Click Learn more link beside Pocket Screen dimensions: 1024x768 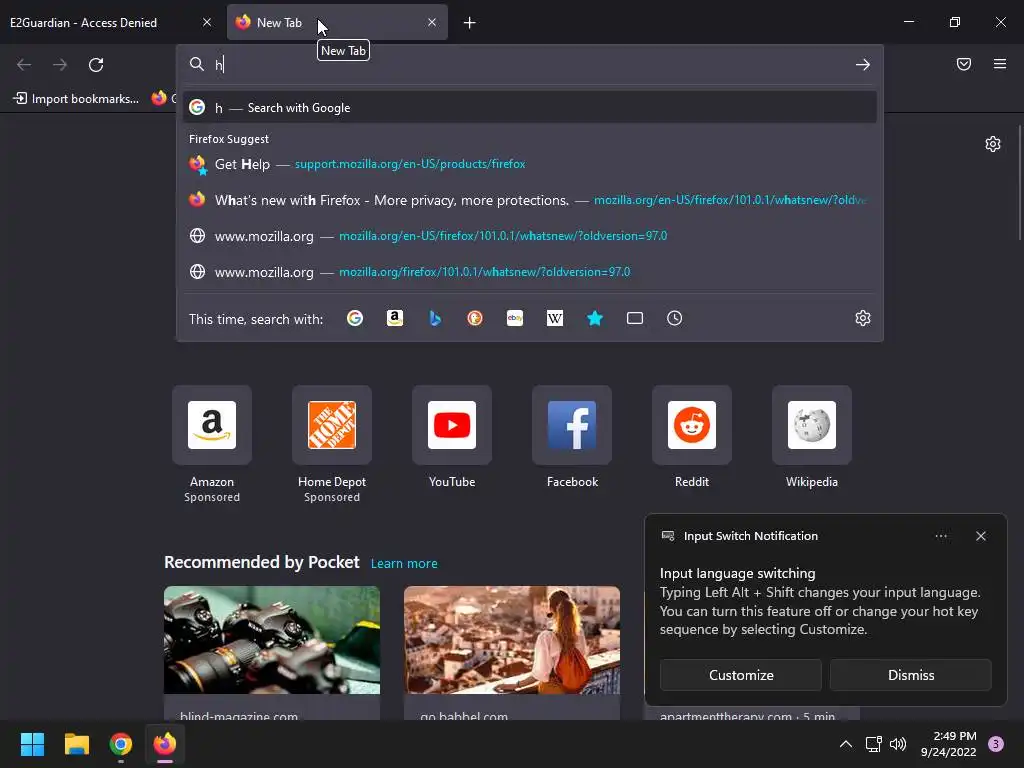(404, 564)
